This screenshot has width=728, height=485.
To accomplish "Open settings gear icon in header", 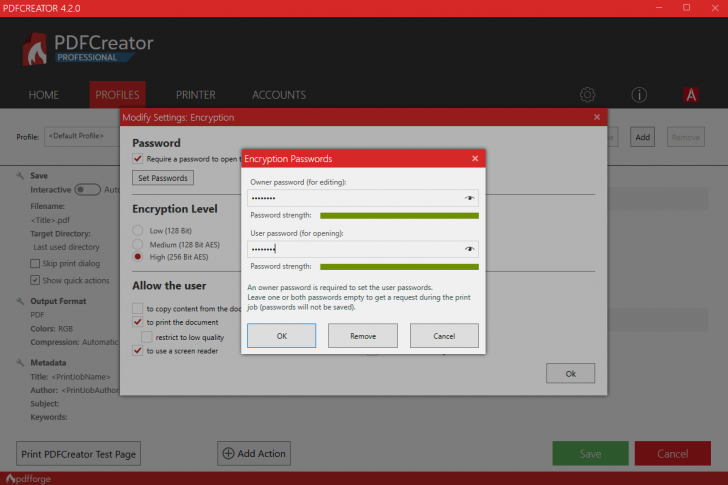I will (x=587, y=95).
